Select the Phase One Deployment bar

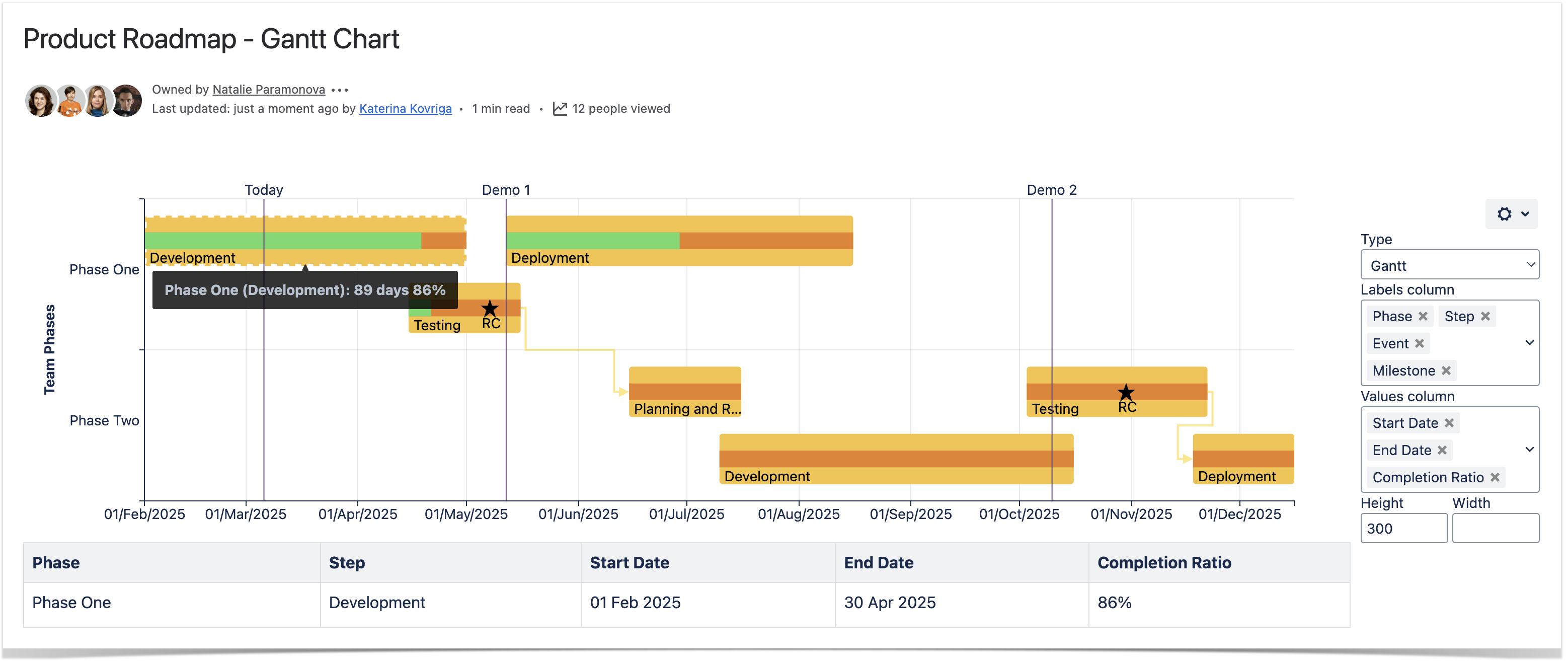click(x=679, y=241)
